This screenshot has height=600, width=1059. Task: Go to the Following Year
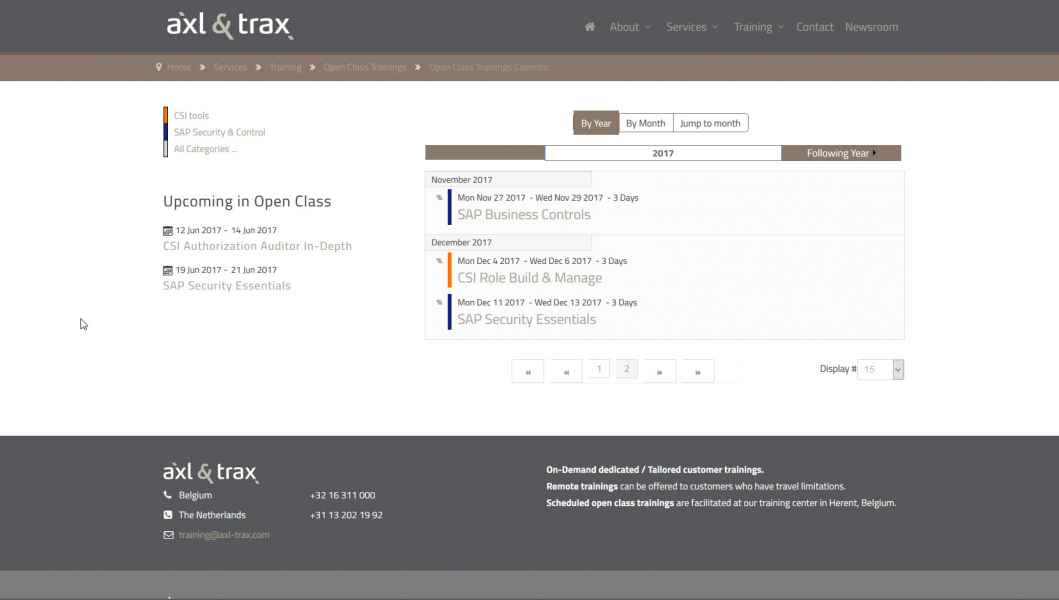pos(841,153)
